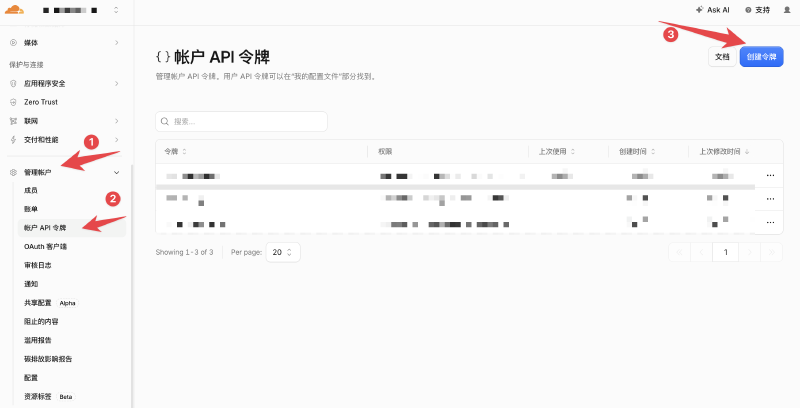The width and height of the screenshot is (800, 408).
Task: Go to first page of tokens
Action: point(680,252)
